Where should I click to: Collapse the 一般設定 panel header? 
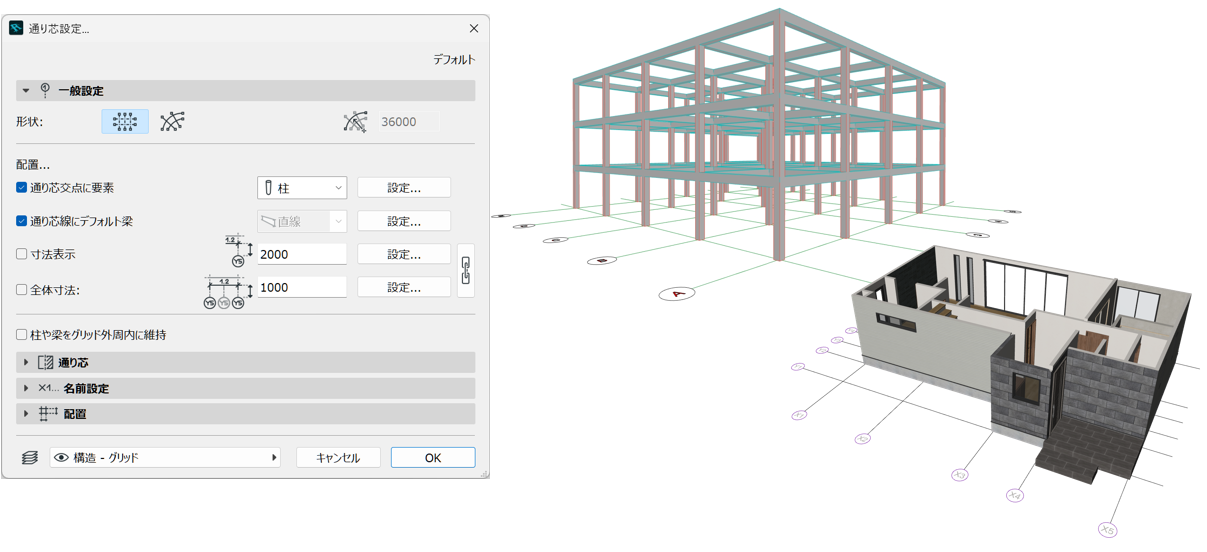[27, 91]
